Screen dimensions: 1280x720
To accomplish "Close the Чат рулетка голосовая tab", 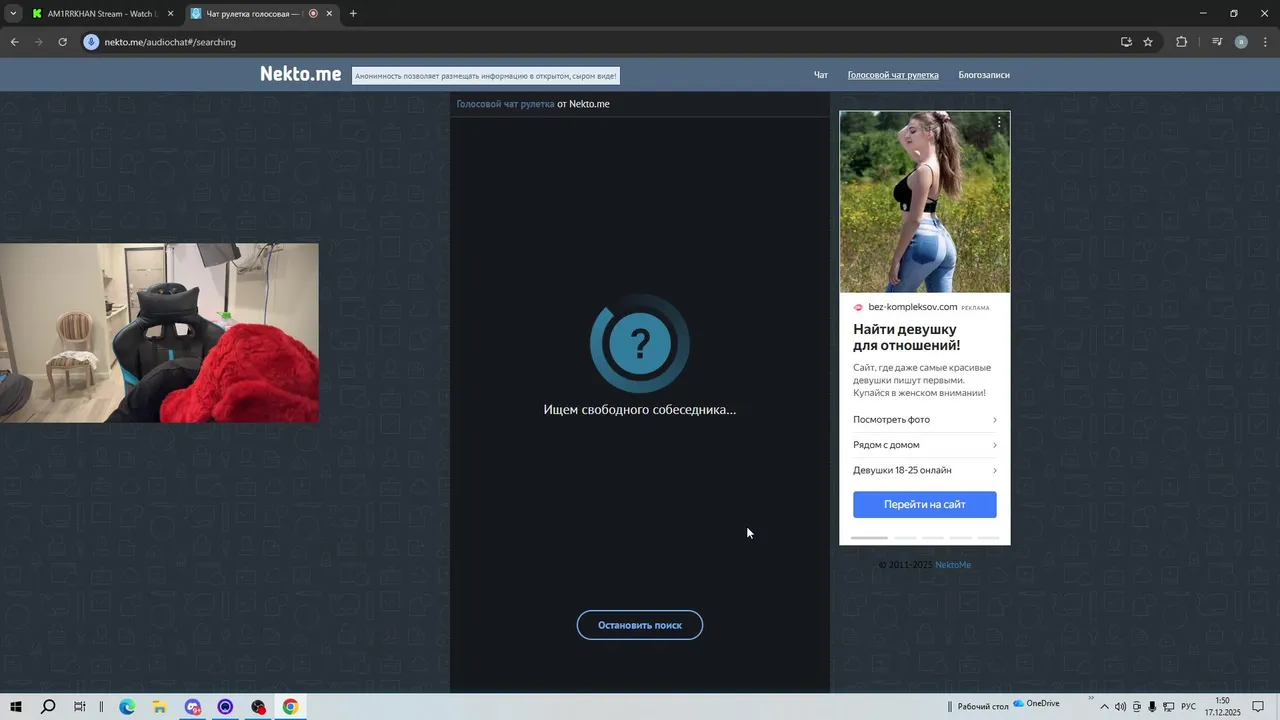I will click(329, 14).
